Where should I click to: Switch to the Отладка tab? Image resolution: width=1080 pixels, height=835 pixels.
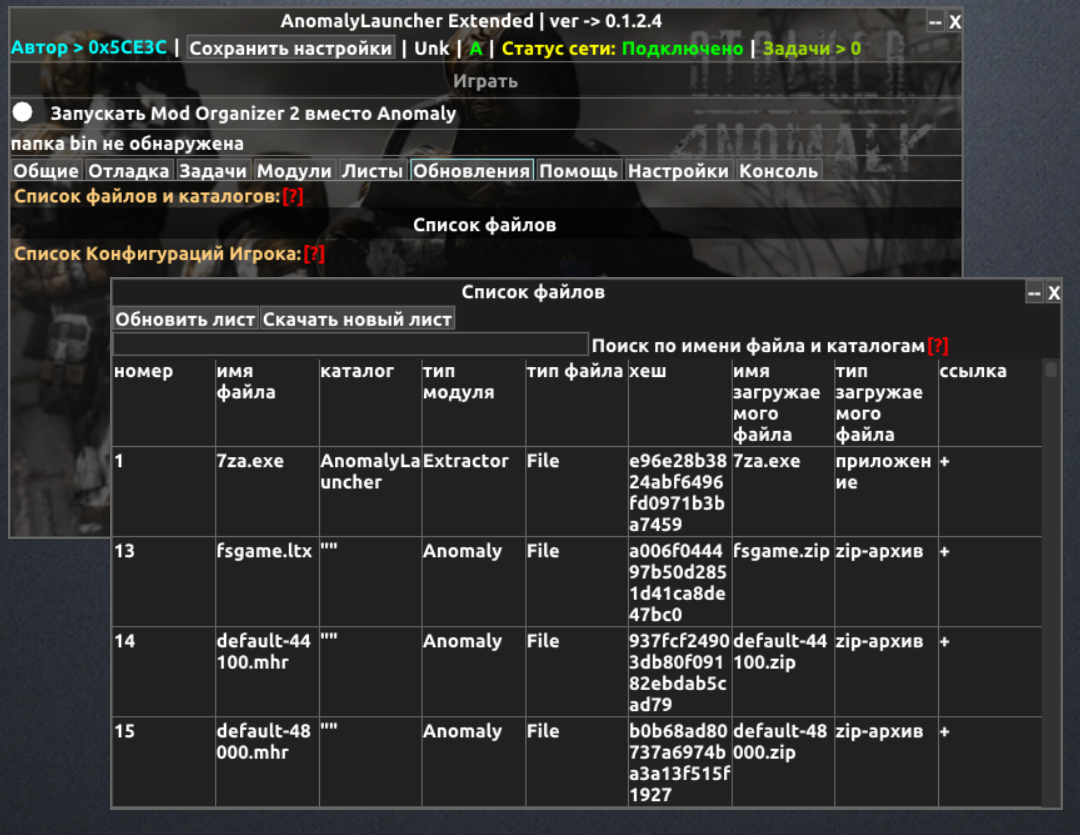pyautogui.click(x=129, y=171)
